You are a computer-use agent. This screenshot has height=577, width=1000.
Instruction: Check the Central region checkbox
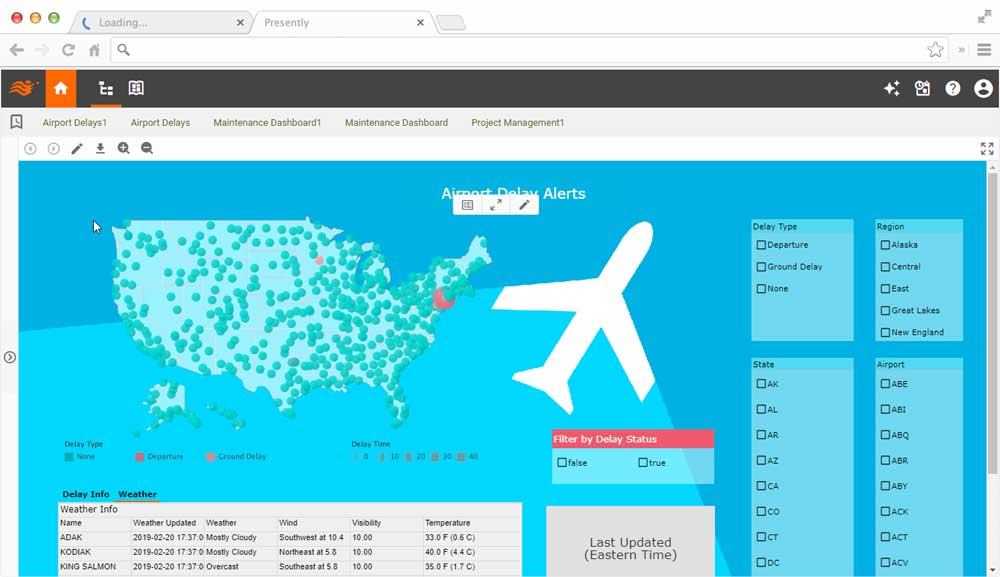pyautogui.click(x=885, y=267)
